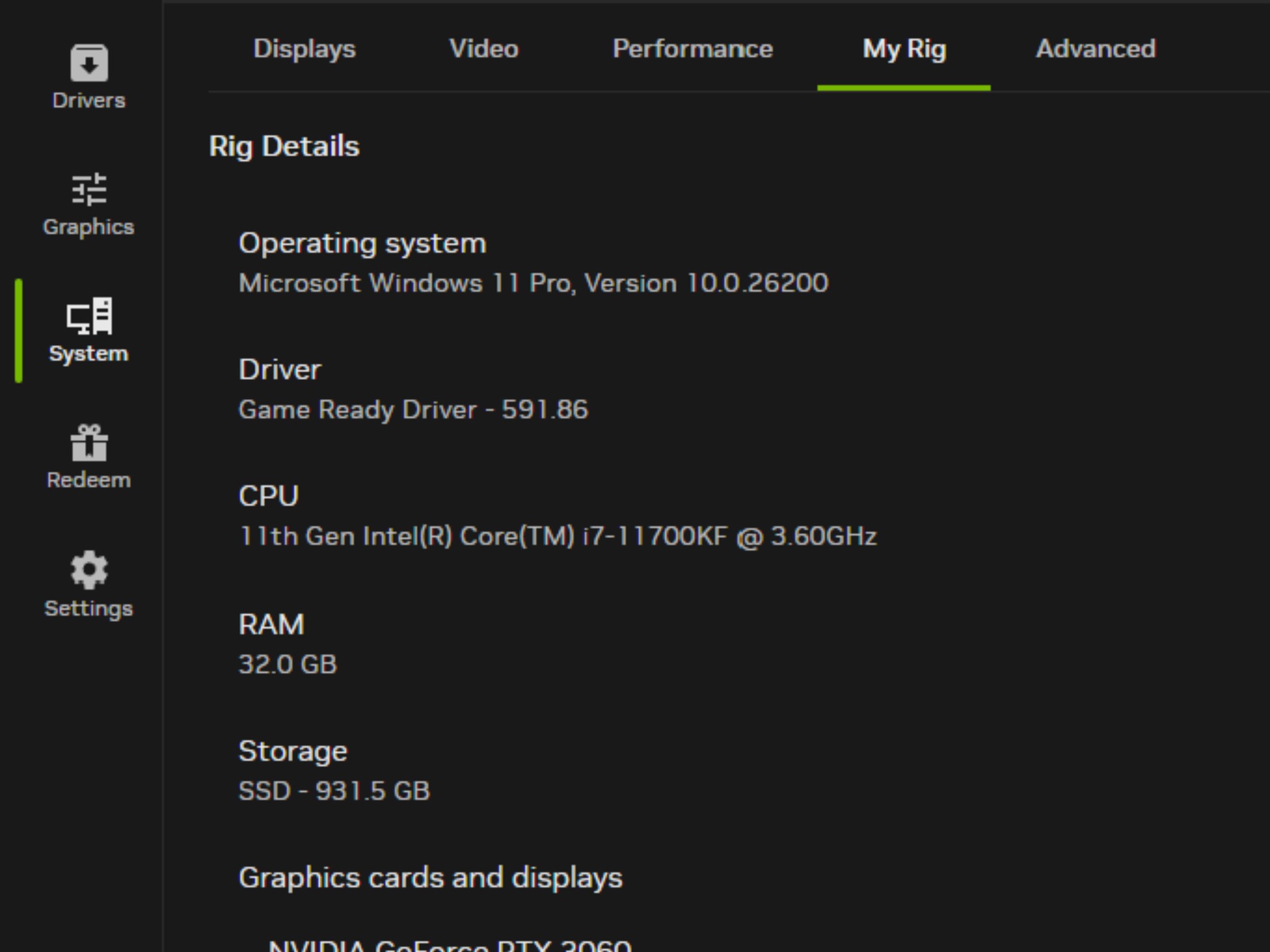Open the Drivers section icon
1270x952 pixels.
(x=89, y=63)
